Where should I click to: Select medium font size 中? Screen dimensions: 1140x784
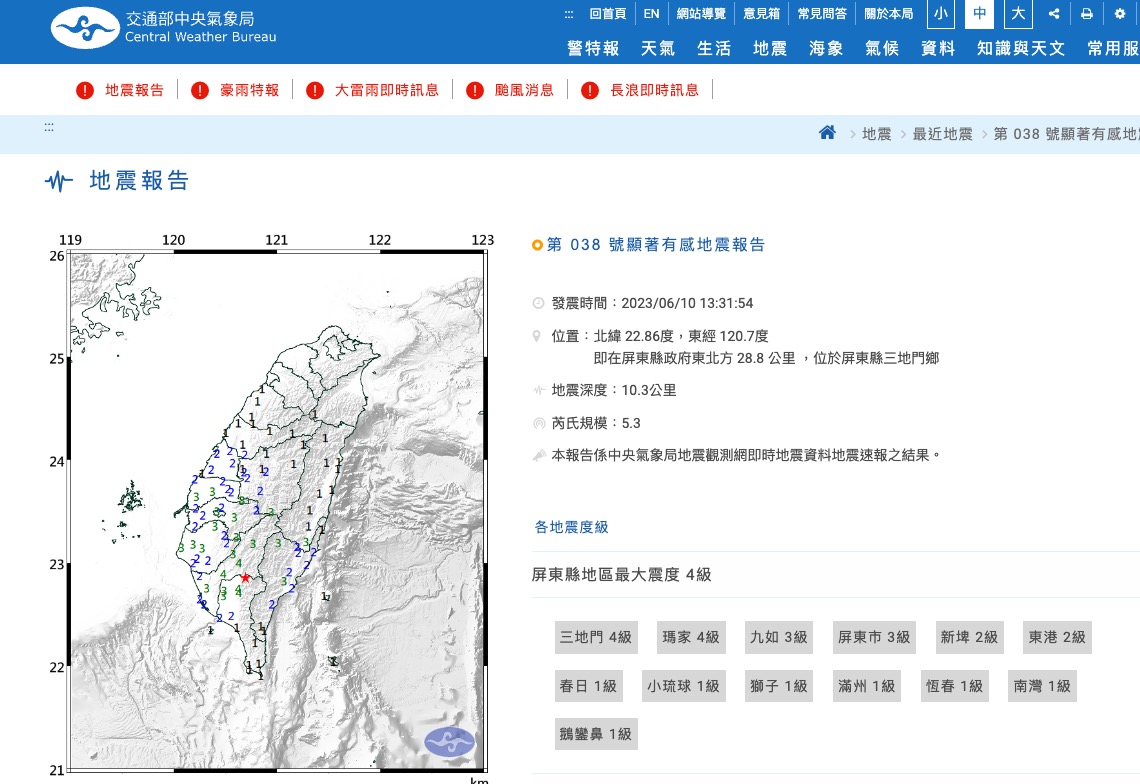pos(979,14)
